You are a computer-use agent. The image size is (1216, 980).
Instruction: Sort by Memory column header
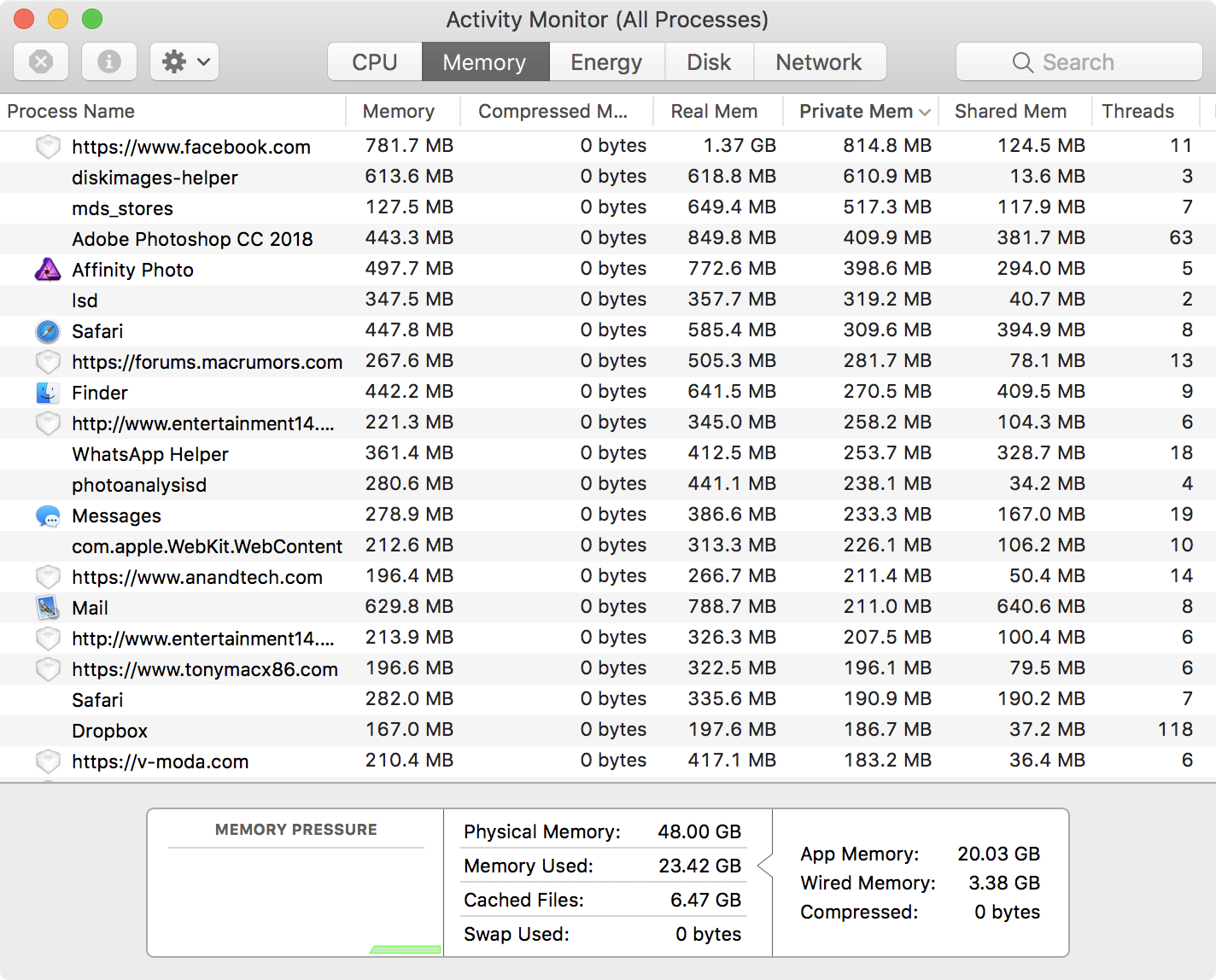[402, 112]
